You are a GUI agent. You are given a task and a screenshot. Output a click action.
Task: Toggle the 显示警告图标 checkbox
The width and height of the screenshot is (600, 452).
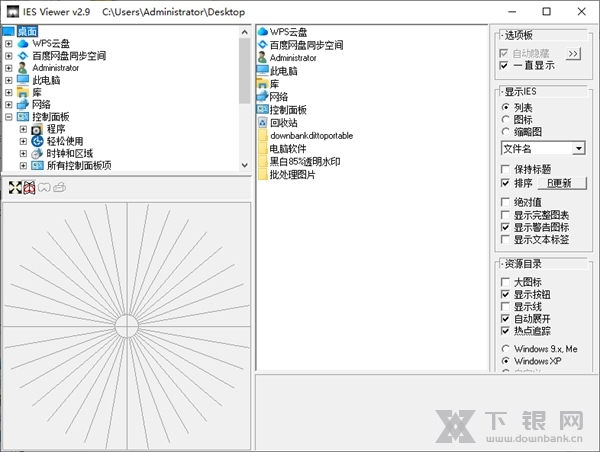(x=505, y=227)
